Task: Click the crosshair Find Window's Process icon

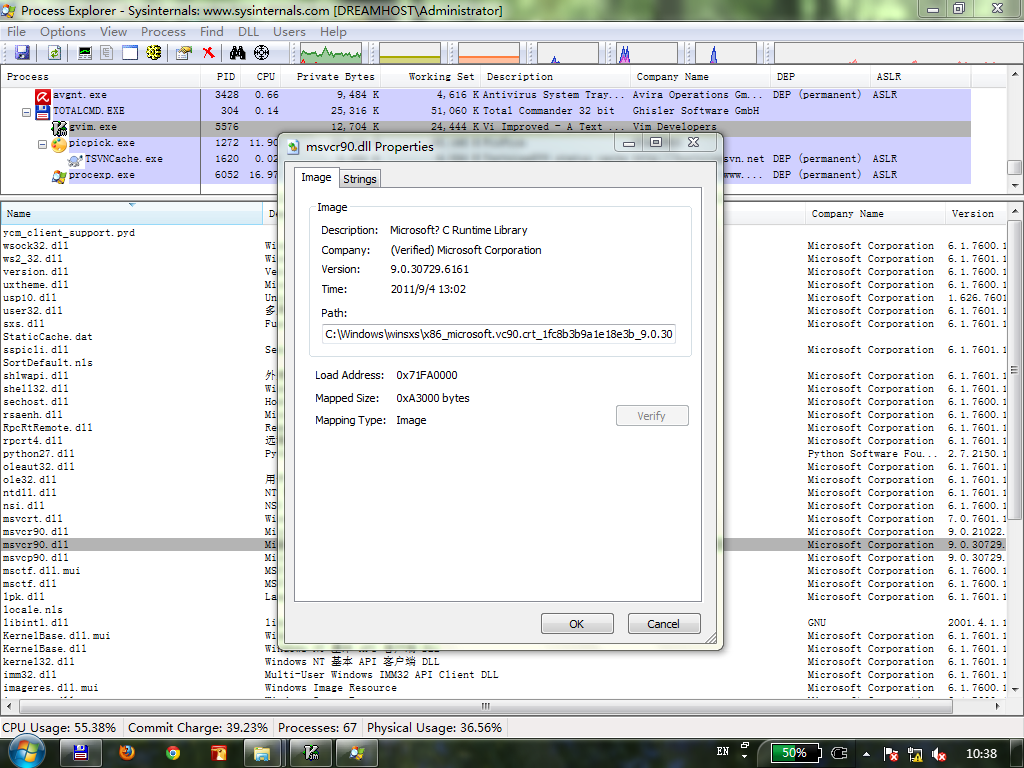Action: coord(261,53)
